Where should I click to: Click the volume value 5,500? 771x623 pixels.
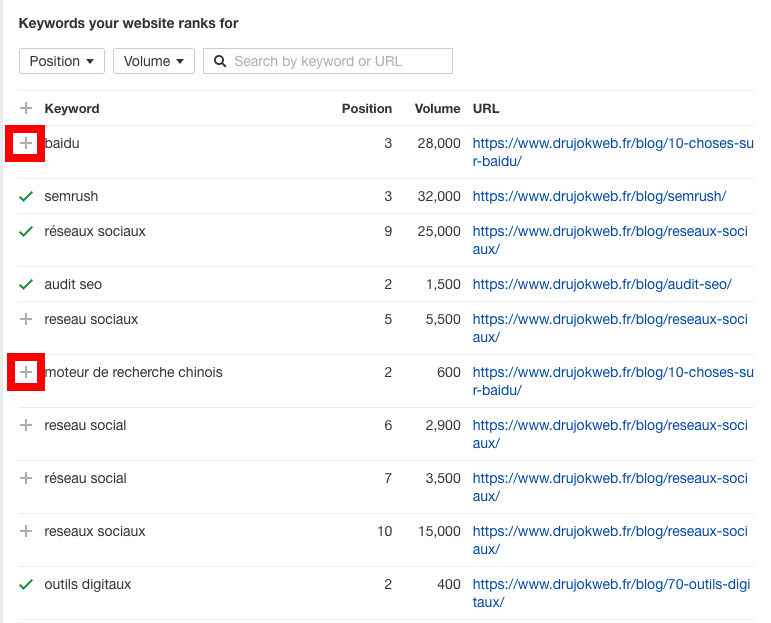coord(443,319)
